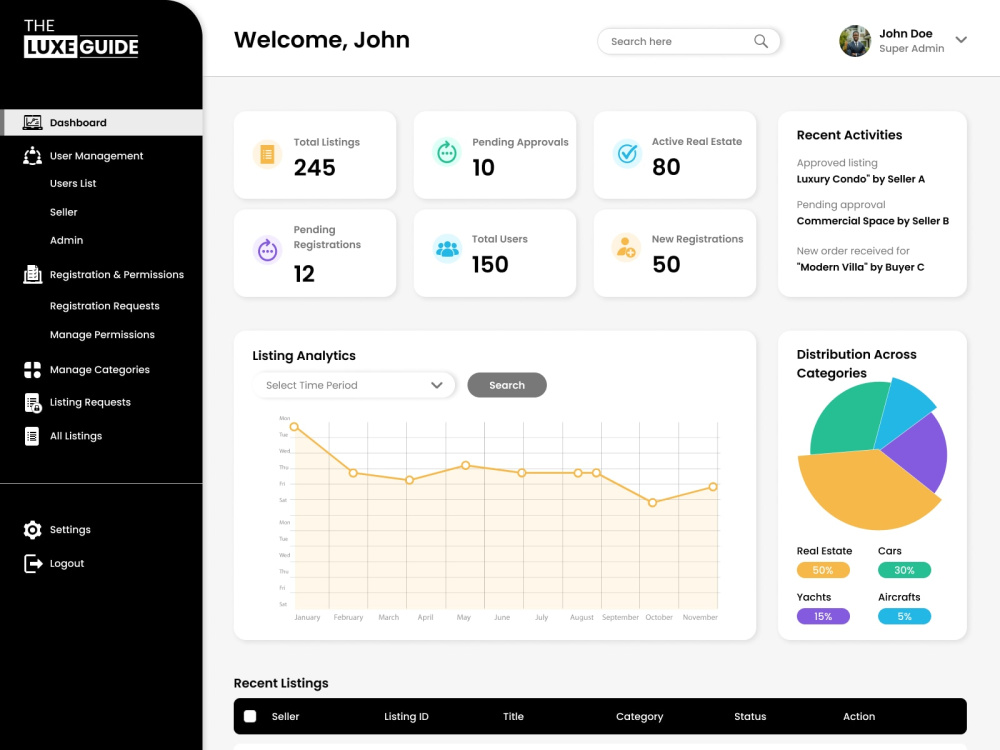Open Dashboard in the sidebar
The height and width of the screenshot is (750, 1000).
pyautogui.click(x=102, y=122)
